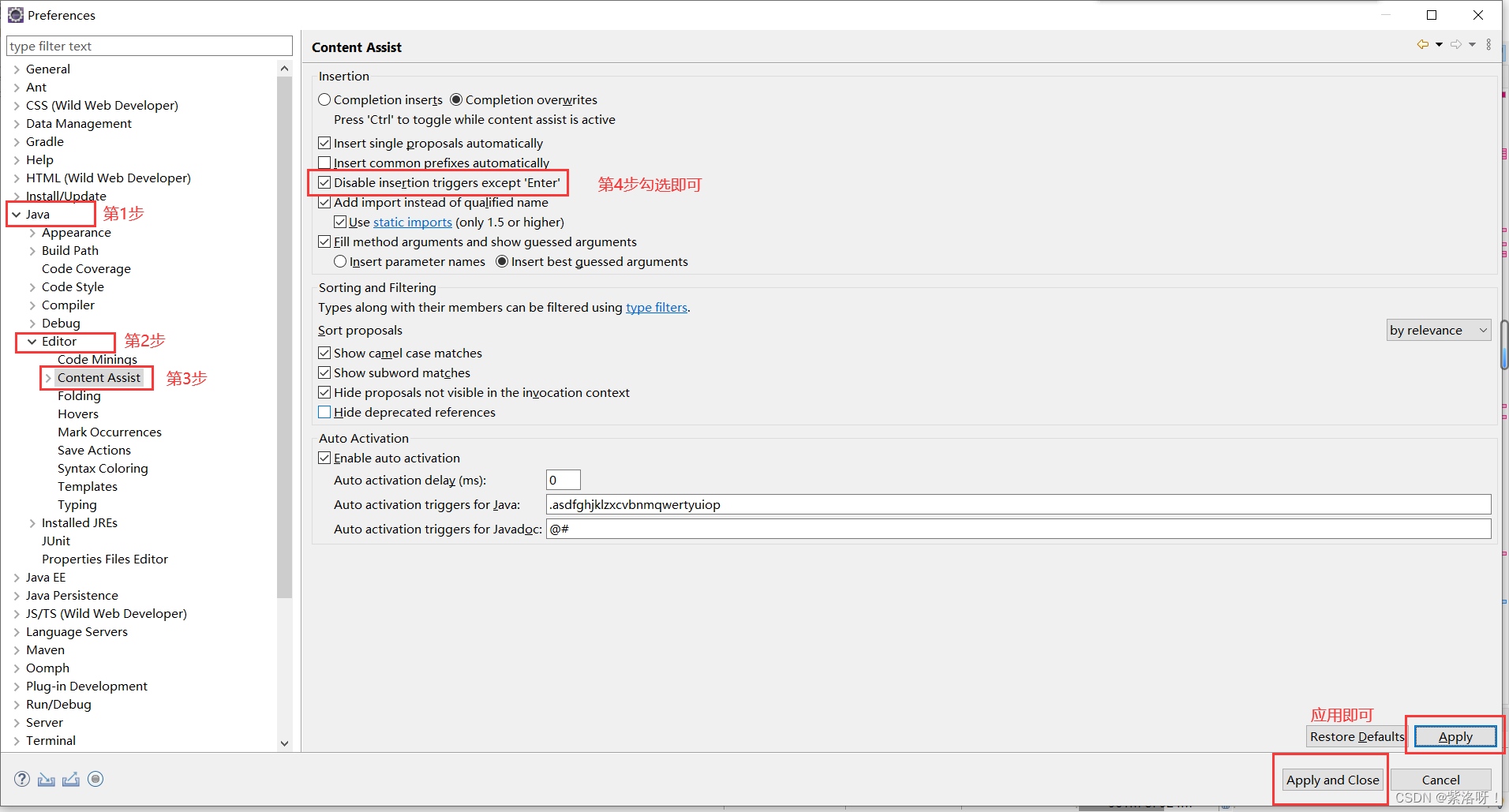Select Templates in the Editor tree
1509x812 pixels.
pos(87,486)
